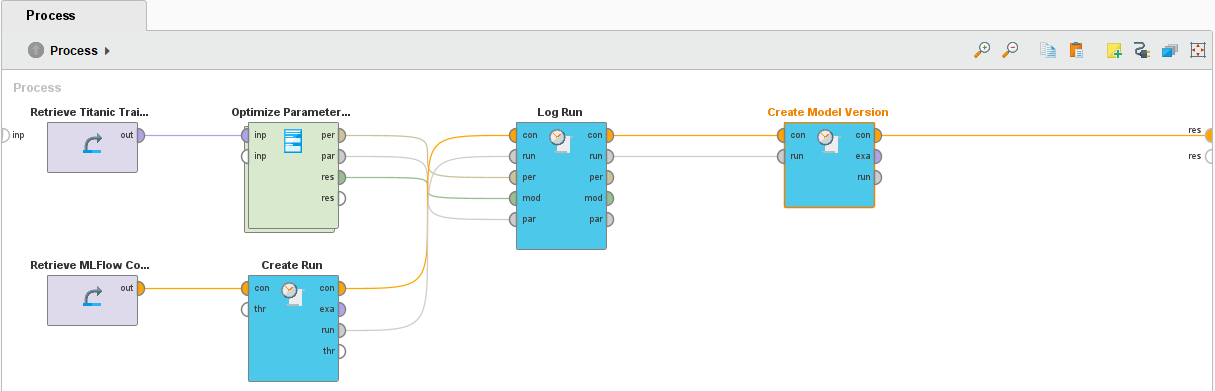Click the auto-fit process view icon
The width and height of the screenshot is (1215, 391).
(x=1198, y=50)
